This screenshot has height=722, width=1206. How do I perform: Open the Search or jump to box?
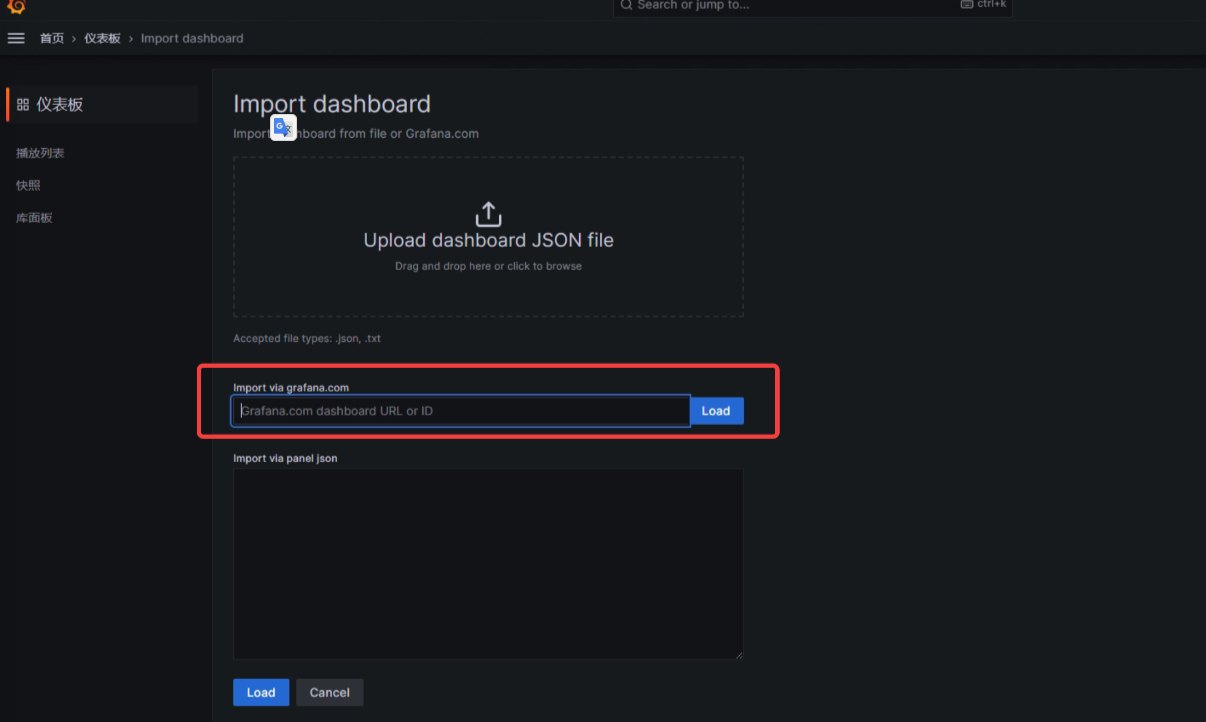(x=813, y=6)
